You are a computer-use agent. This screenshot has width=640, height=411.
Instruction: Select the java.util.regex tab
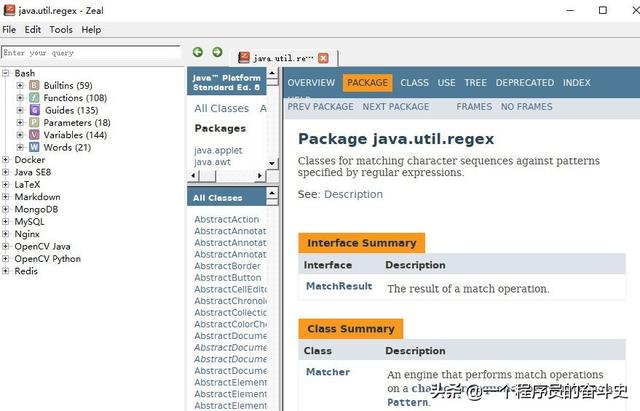click(283, 58)
